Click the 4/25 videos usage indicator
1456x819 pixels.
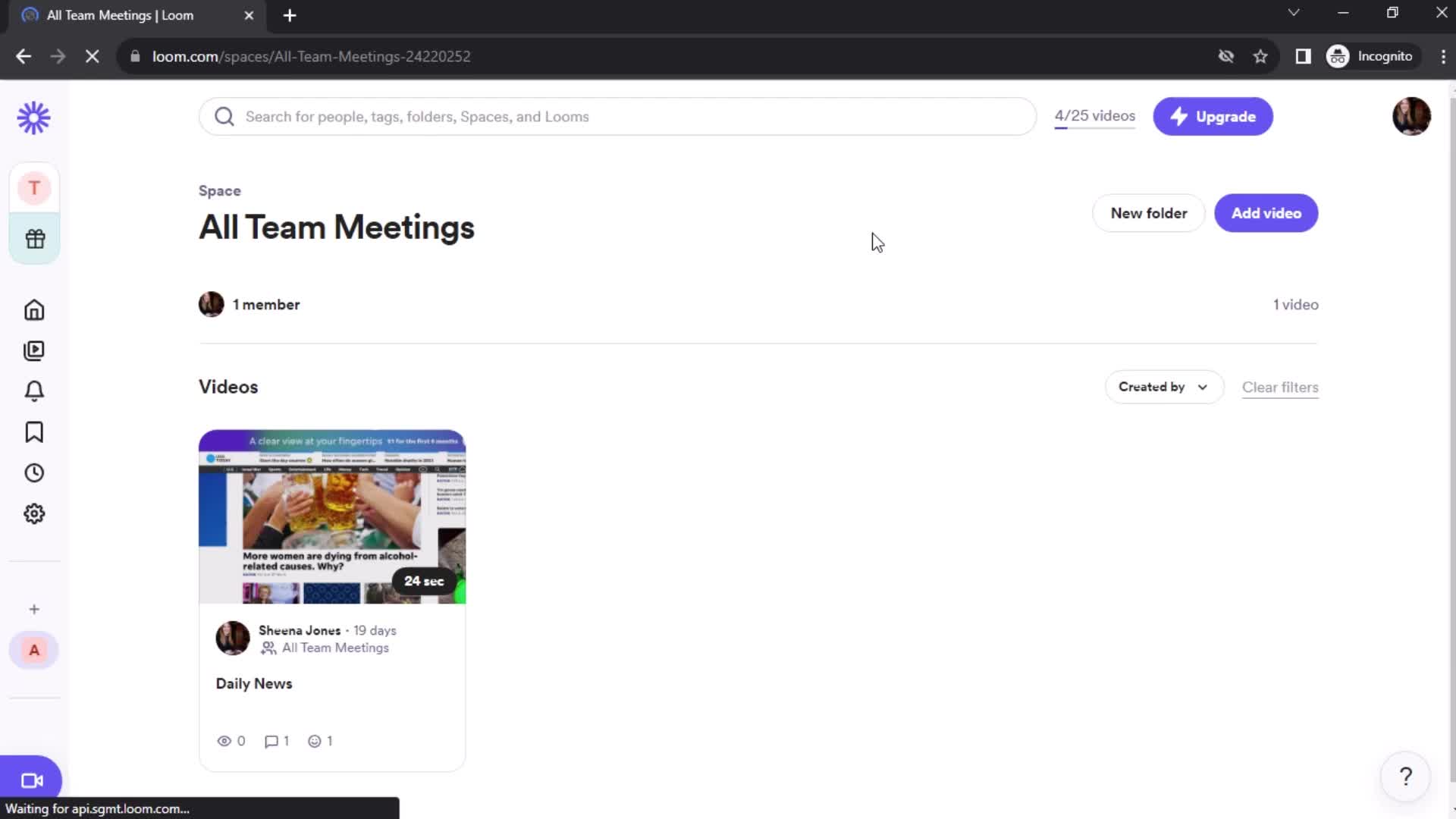click(x=1095, y=116)
